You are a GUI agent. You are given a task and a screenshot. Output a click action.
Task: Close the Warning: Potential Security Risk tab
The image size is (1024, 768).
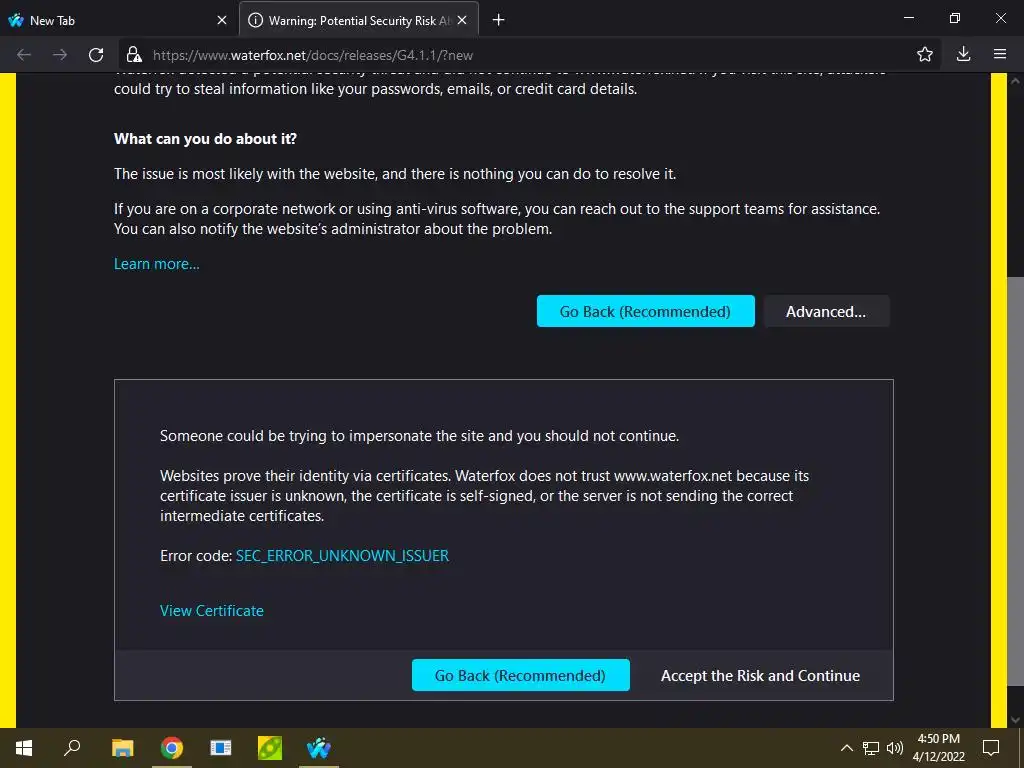tap(462, 20)
